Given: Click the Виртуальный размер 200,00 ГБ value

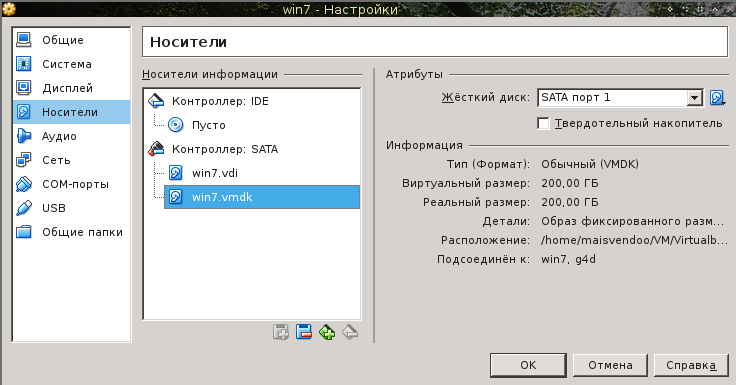Looking at the screenshot, I should [x=570, y=183].
